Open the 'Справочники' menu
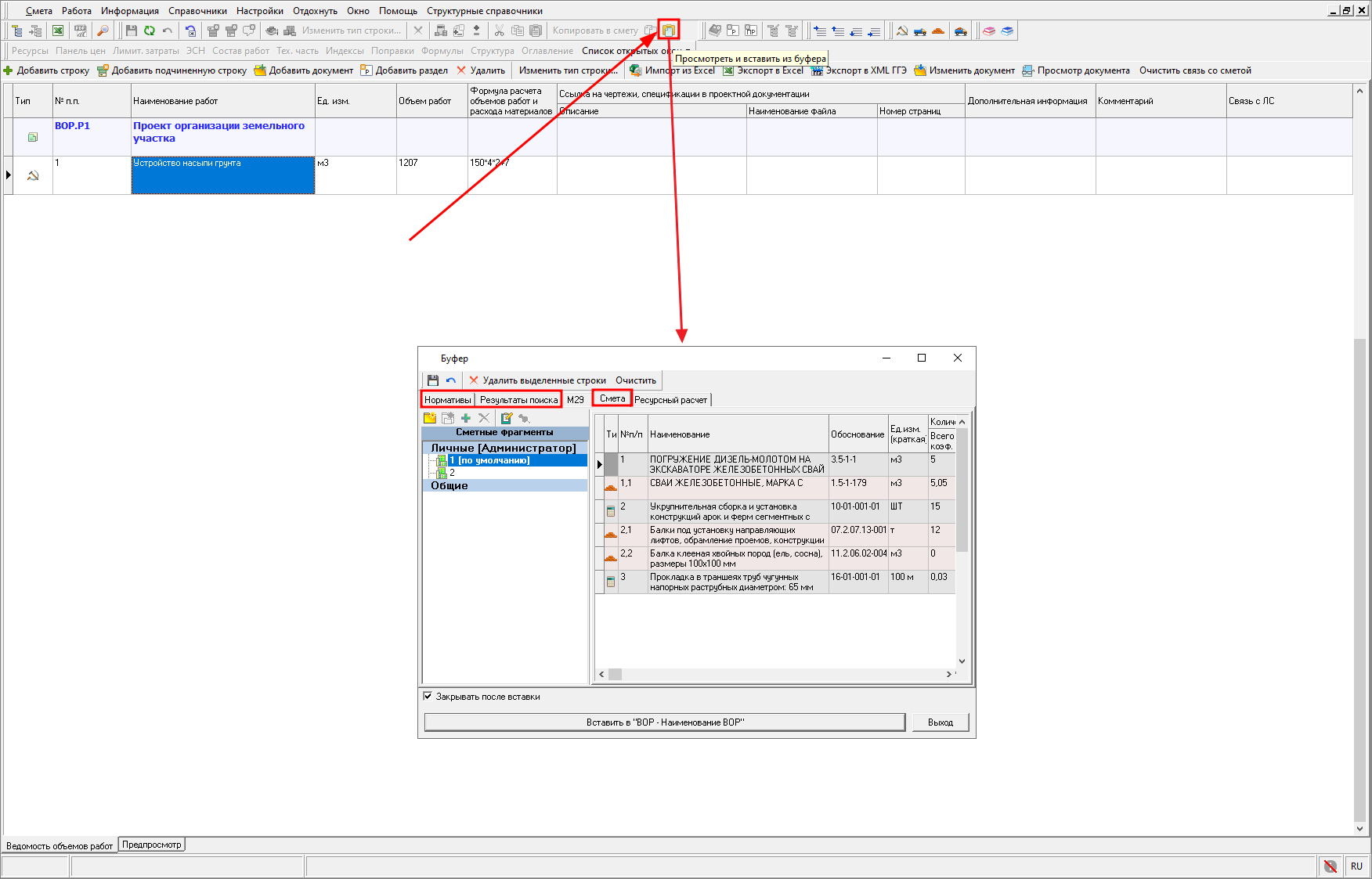This screenshot has height=879, width=1372. coord(197,11)
